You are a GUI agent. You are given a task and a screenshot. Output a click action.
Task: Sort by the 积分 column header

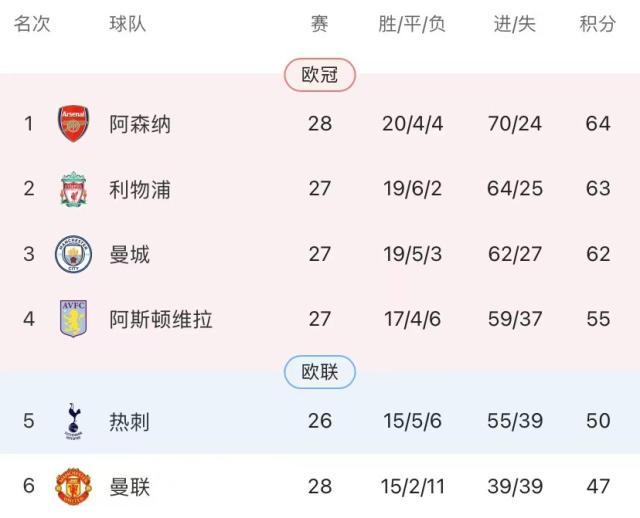click(x=598, y=24)
